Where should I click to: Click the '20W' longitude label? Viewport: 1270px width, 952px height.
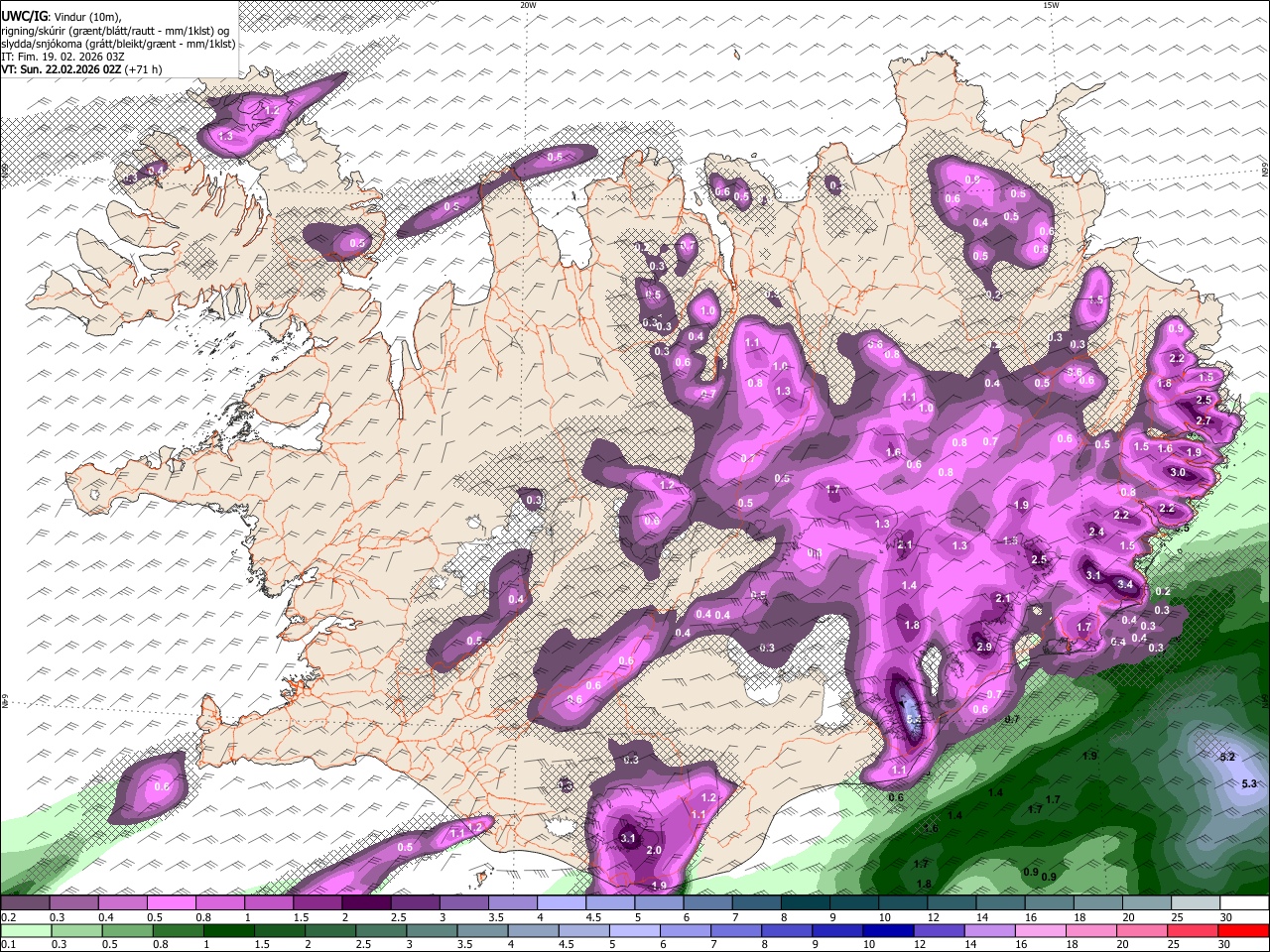coord(529,5)
